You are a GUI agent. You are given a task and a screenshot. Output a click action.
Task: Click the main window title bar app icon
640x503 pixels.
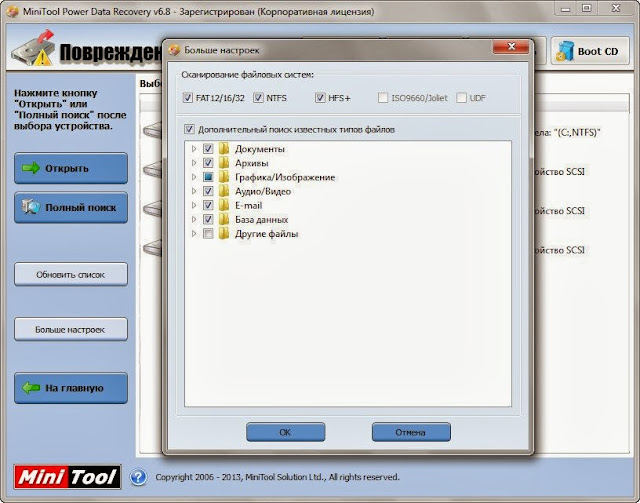(x=13, y=11)
